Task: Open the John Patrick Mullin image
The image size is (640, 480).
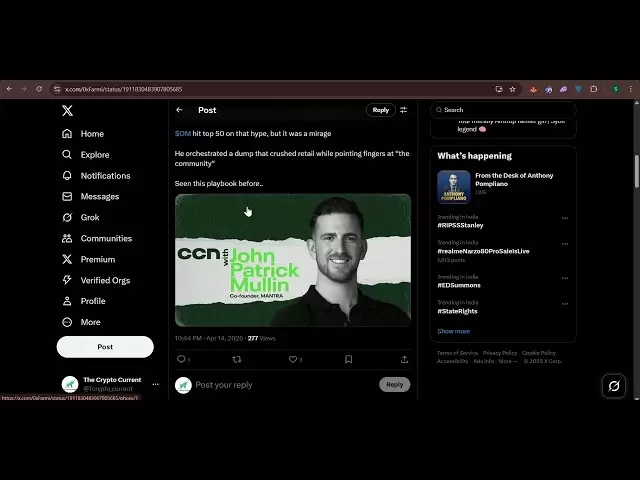Action: pyautogui.click(x=293, y=260)
